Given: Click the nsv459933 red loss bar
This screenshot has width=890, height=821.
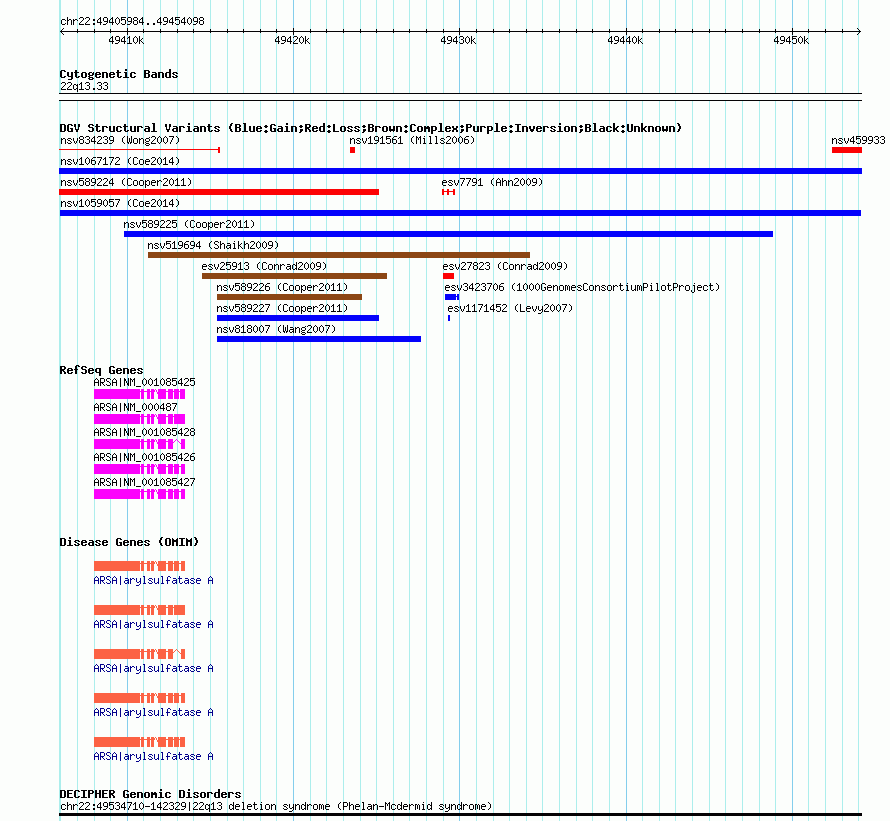Looking at the screenshot, I should point(847,150).
